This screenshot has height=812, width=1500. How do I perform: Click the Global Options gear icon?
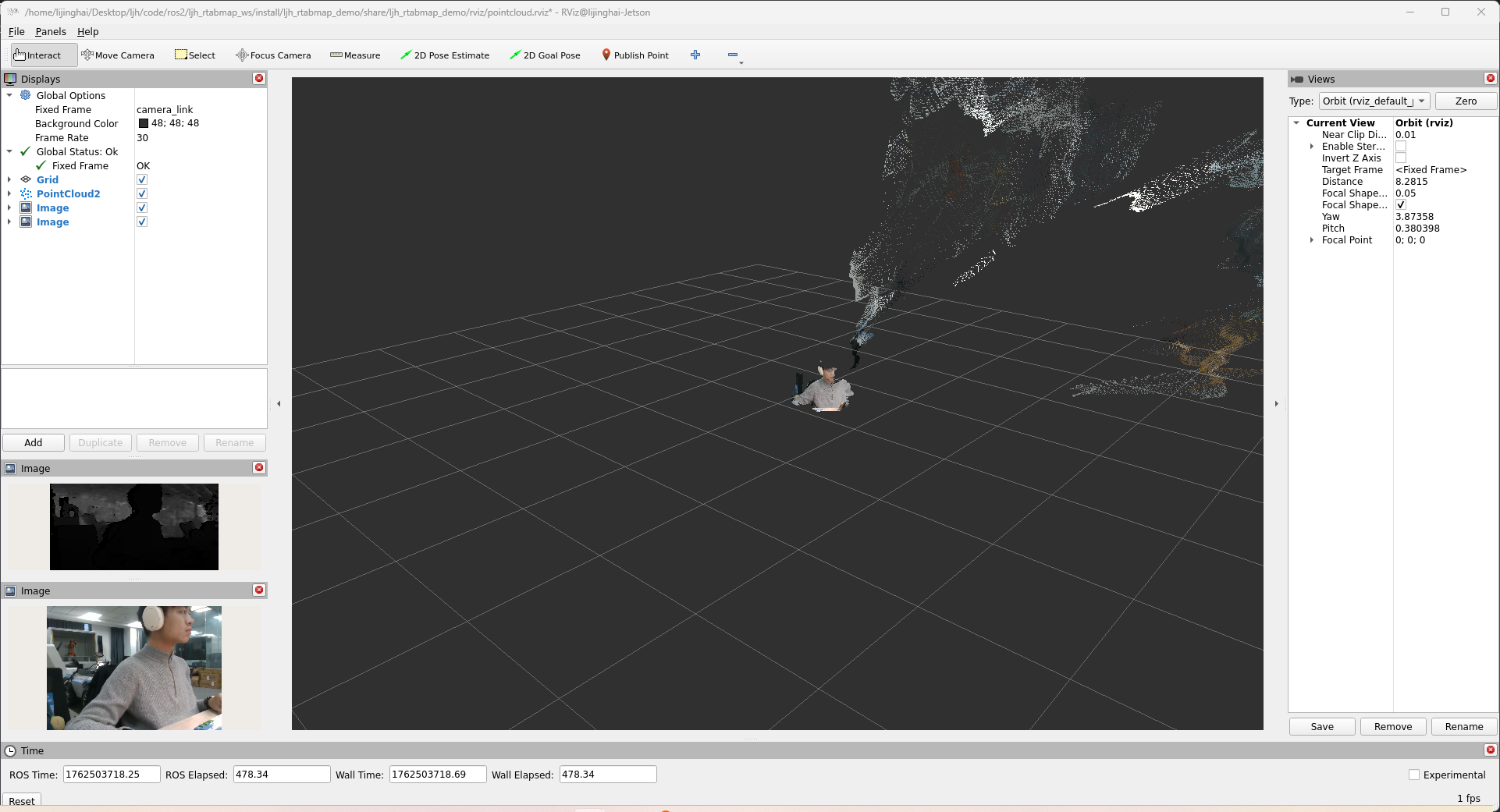coord(26,95)
